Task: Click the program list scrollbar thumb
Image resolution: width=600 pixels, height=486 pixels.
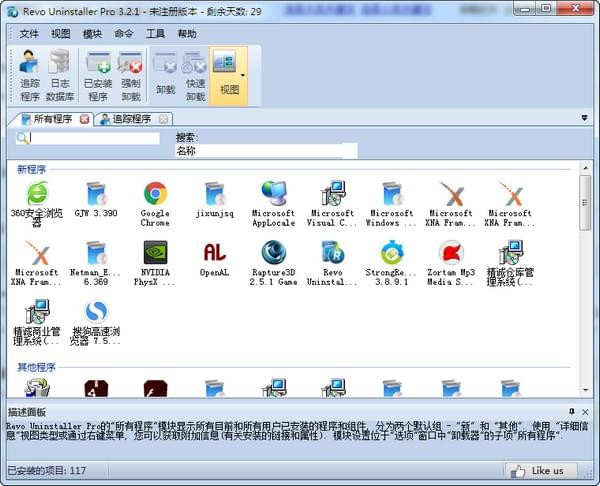Action: tap(585, 203)
